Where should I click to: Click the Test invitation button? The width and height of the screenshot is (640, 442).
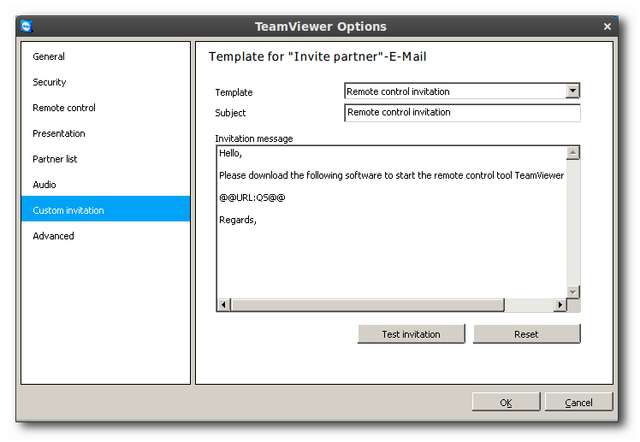pyautogui.click(x=411, y=334)
